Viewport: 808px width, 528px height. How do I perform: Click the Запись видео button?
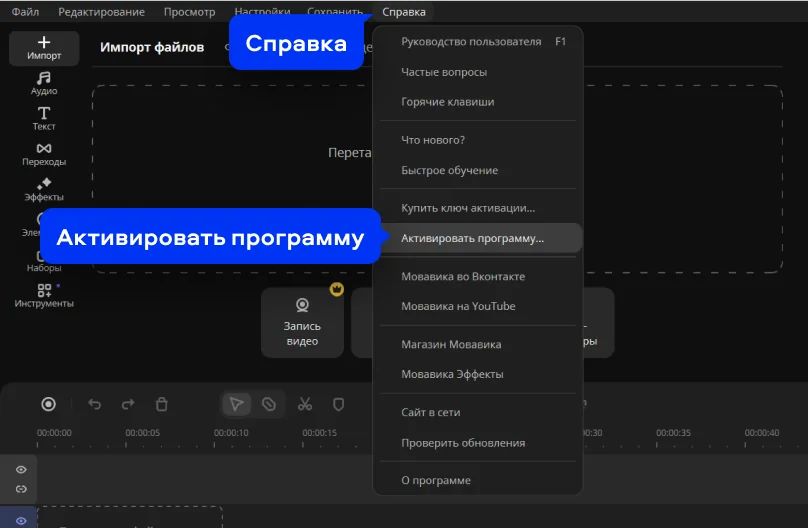point(302,322)
